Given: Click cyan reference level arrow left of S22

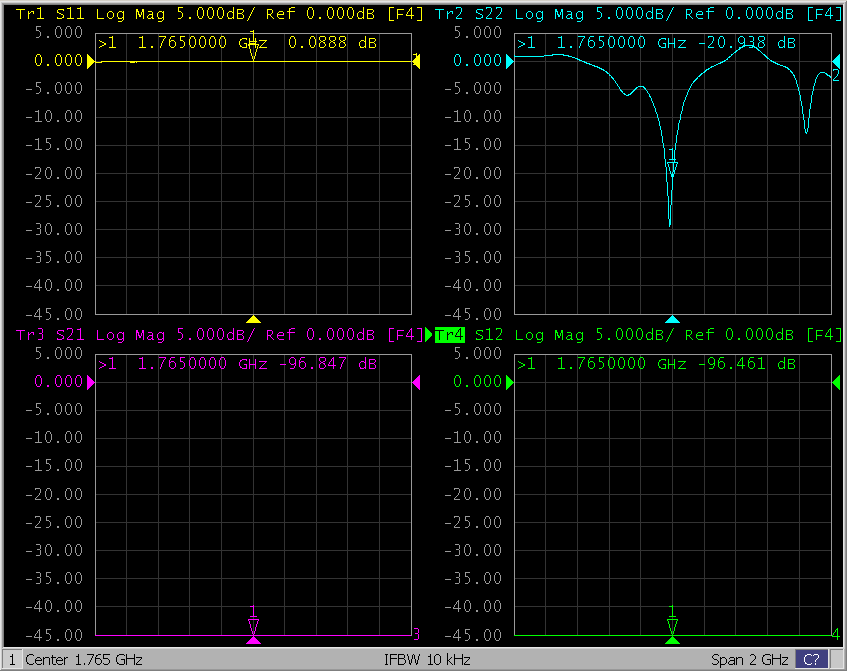Looking at the screenshot, I should point(508,62).
